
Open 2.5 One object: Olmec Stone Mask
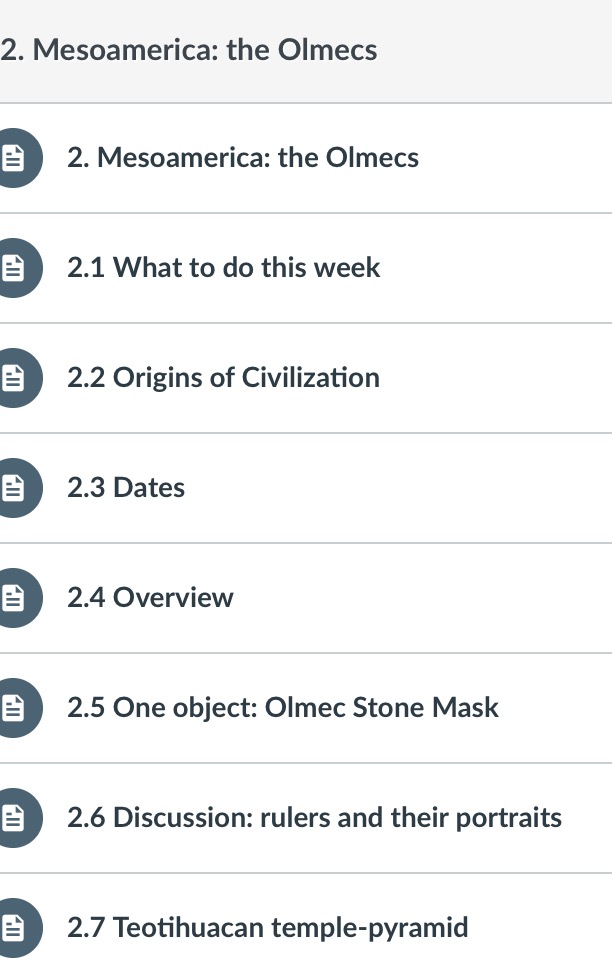[x=283, y=708]
